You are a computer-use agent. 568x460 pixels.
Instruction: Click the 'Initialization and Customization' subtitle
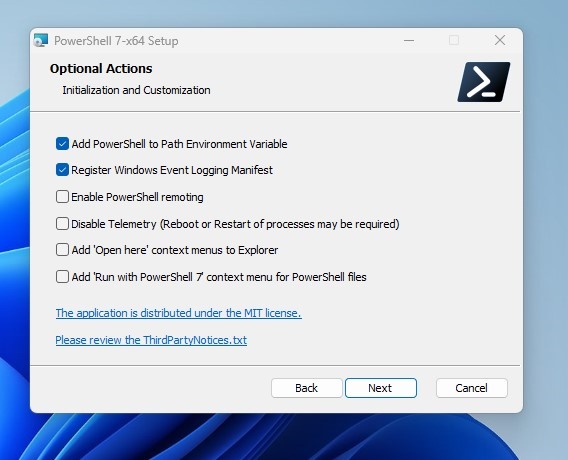(136, 90)
